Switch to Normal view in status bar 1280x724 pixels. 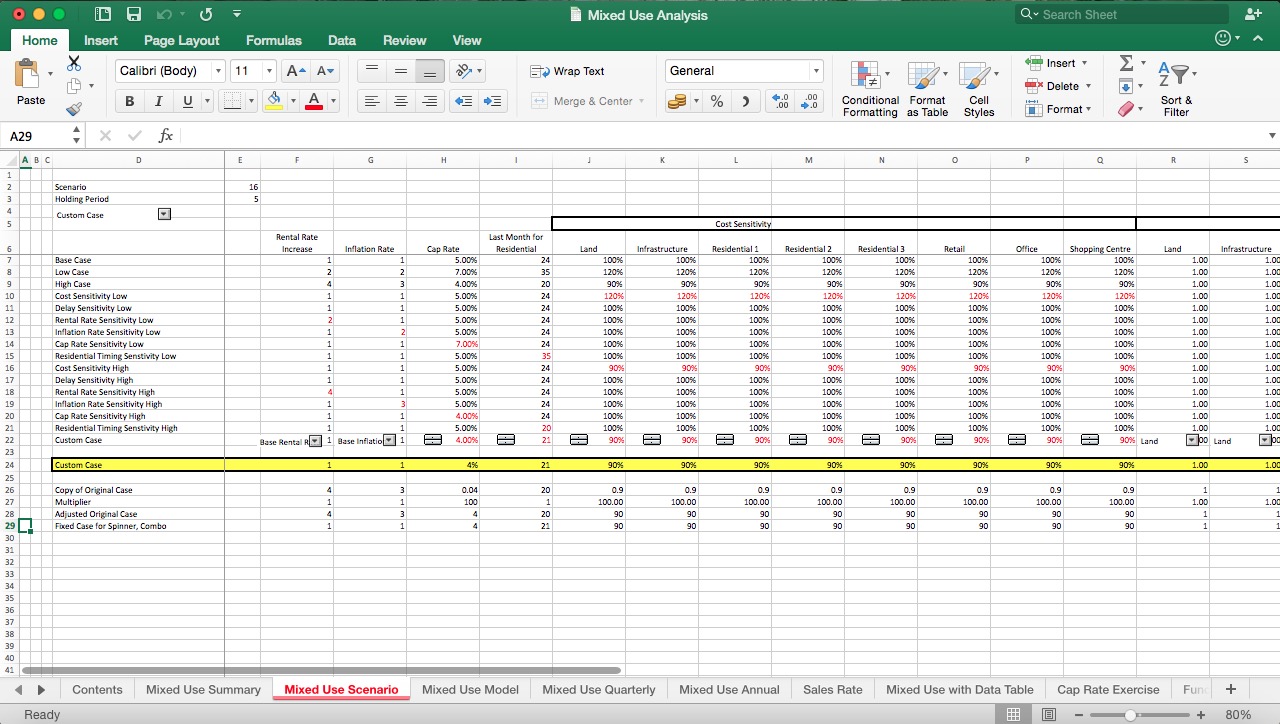pyautogui.click(x=1013, y=714)
